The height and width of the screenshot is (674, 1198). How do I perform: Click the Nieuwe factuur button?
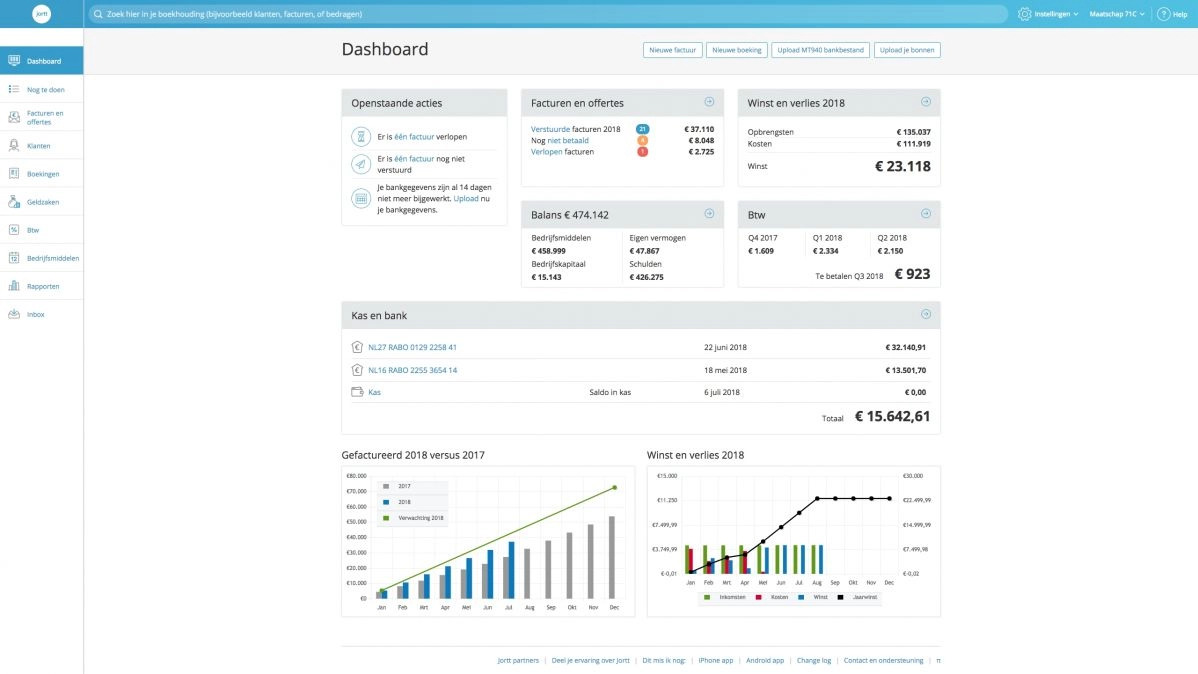coord(672,50)
